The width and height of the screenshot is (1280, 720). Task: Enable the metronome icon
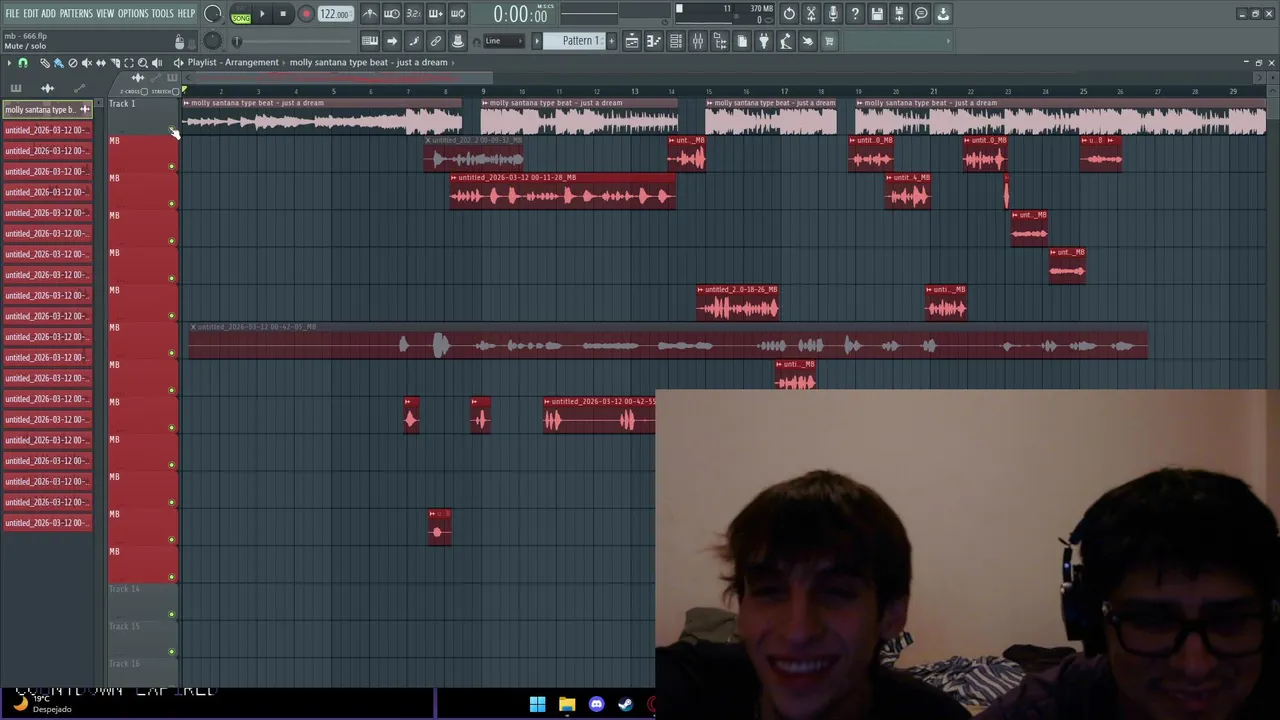coord(369,14)
